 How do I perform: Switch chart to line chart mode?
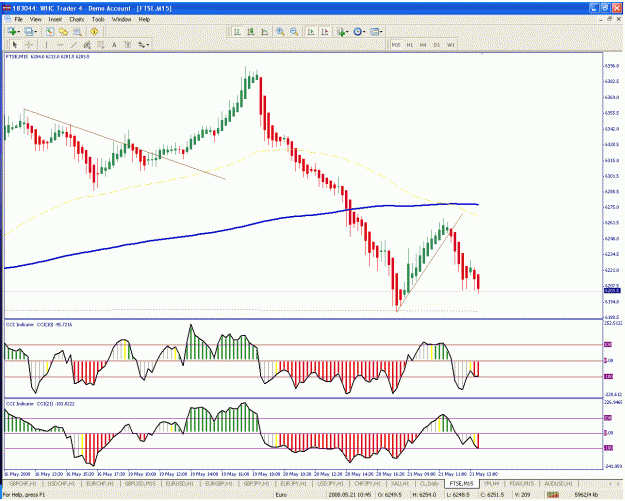point(265,32)
